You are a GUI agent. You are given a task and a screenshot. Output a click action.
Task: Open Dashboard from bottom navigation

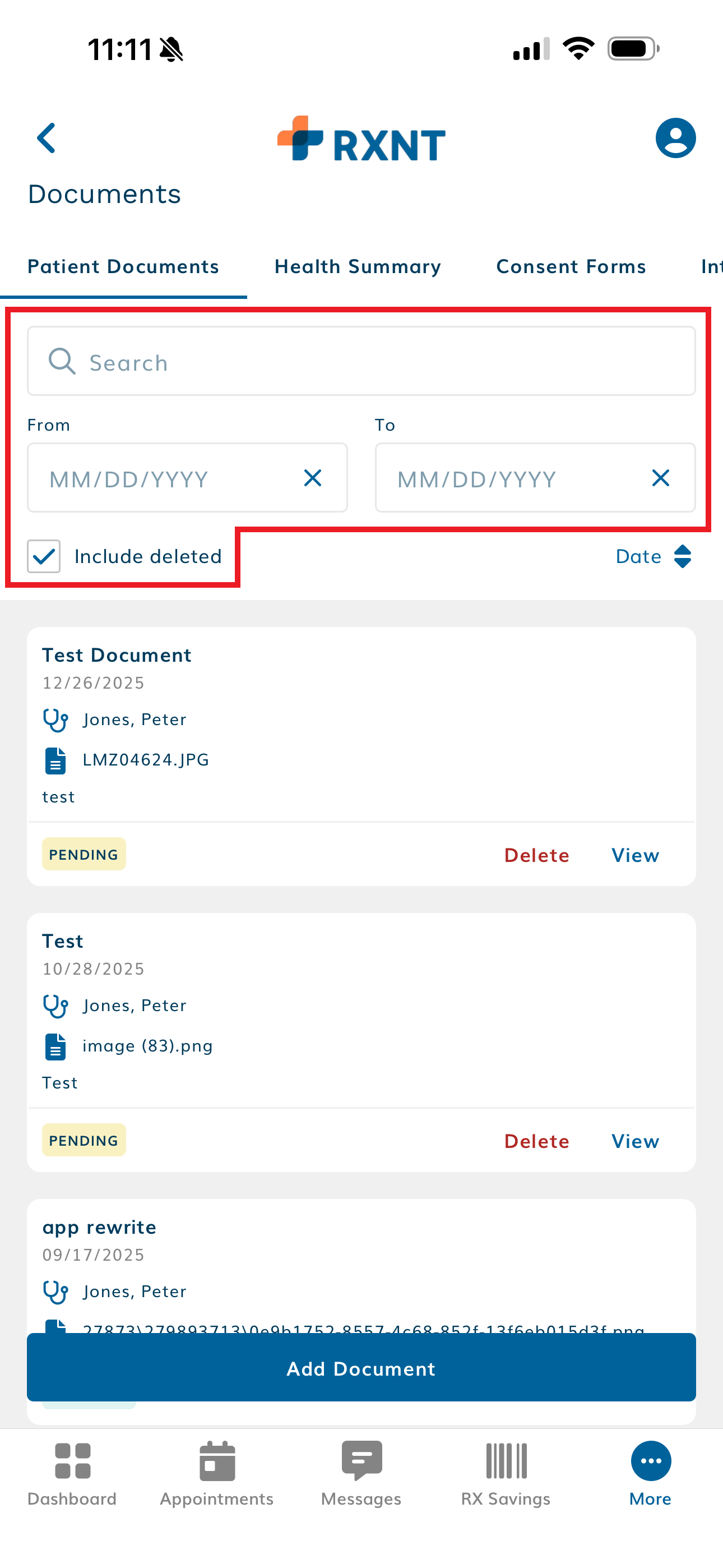tap(72, 1473)
